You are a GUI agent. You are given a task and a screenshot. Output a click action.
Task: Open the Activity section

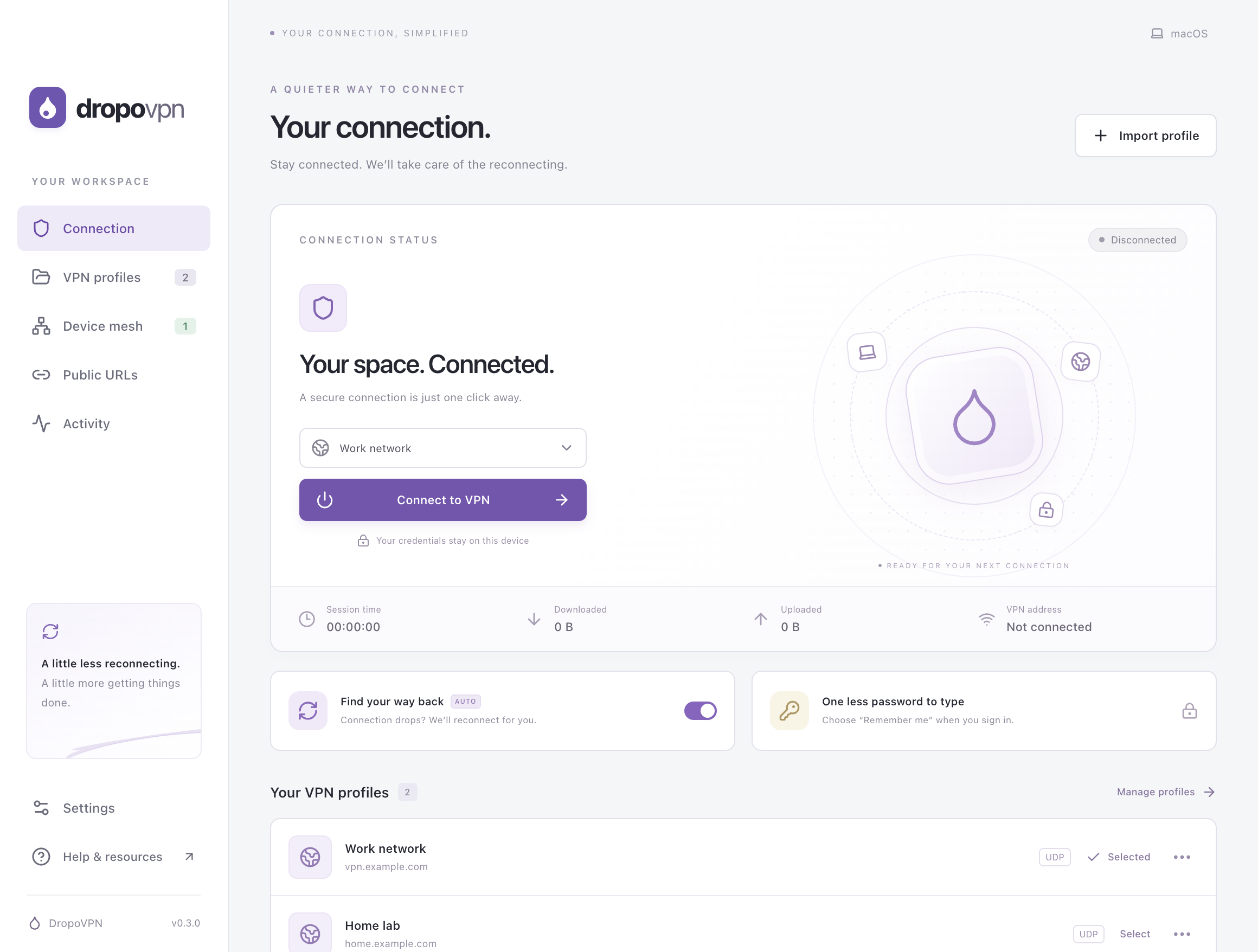[x=114, y=423]
